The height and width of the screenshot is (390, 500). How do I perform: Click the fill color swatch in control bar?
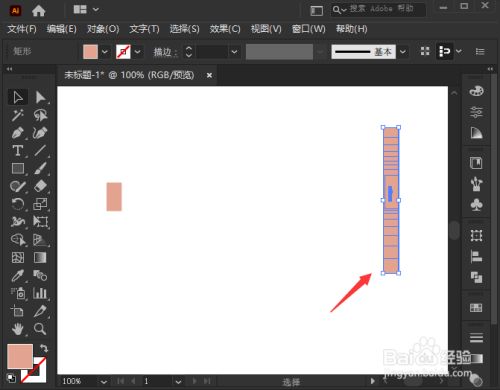(x=90, y=52)
